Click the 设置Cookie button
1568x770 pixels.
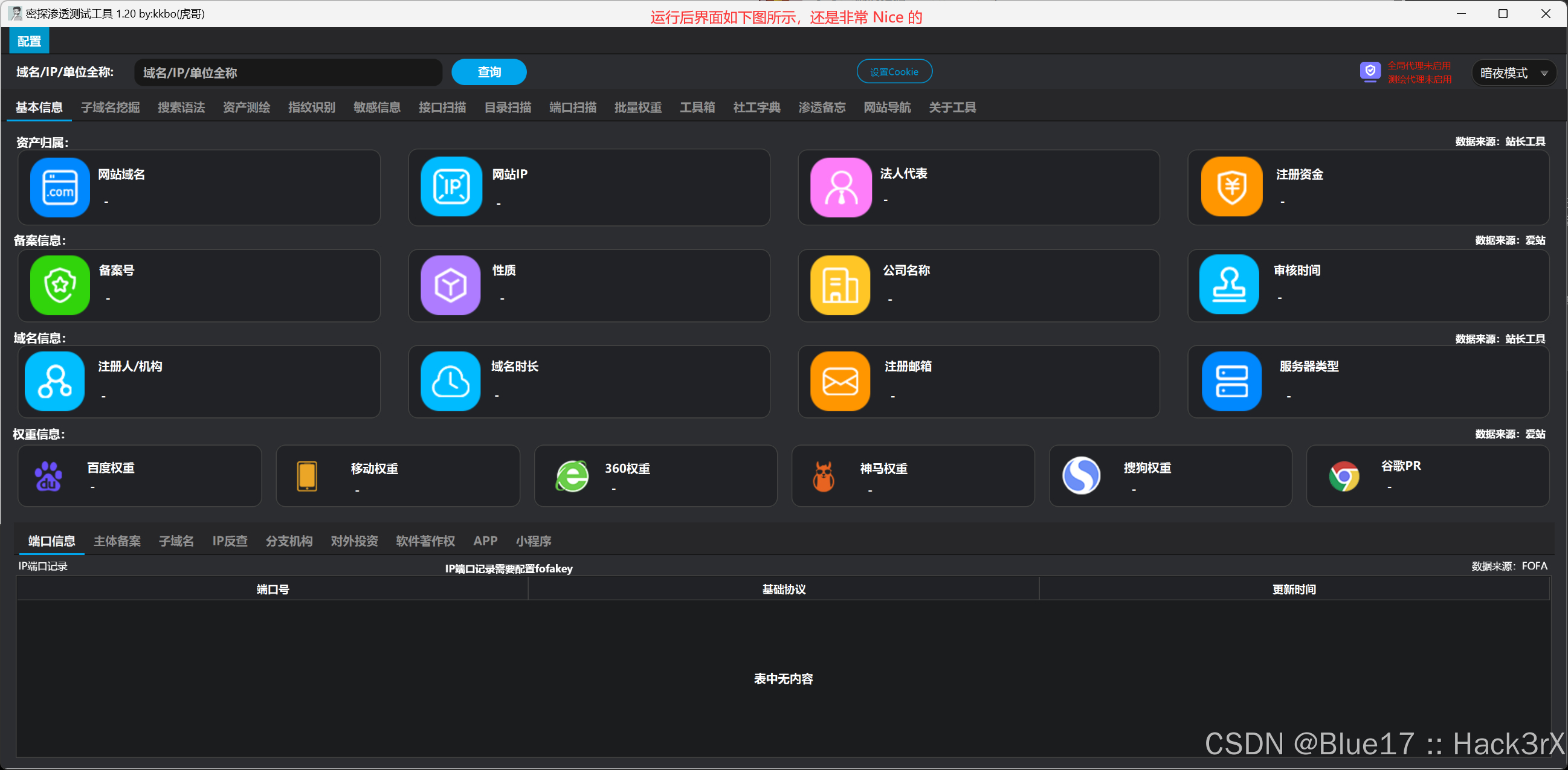coord(894,72)
